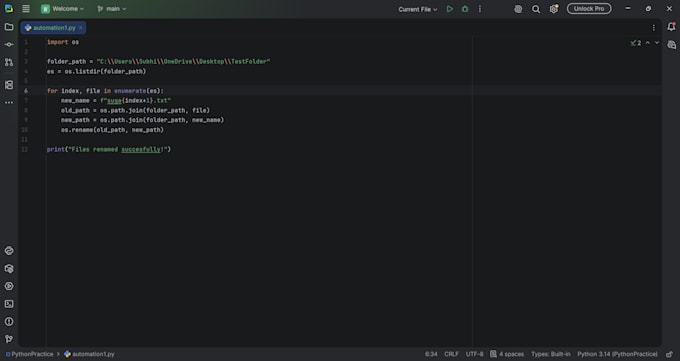Viewport: 680px width, 361px height.
Task: Place cursor on import os line
Action: pyautogui.click(x=63, y=42)
